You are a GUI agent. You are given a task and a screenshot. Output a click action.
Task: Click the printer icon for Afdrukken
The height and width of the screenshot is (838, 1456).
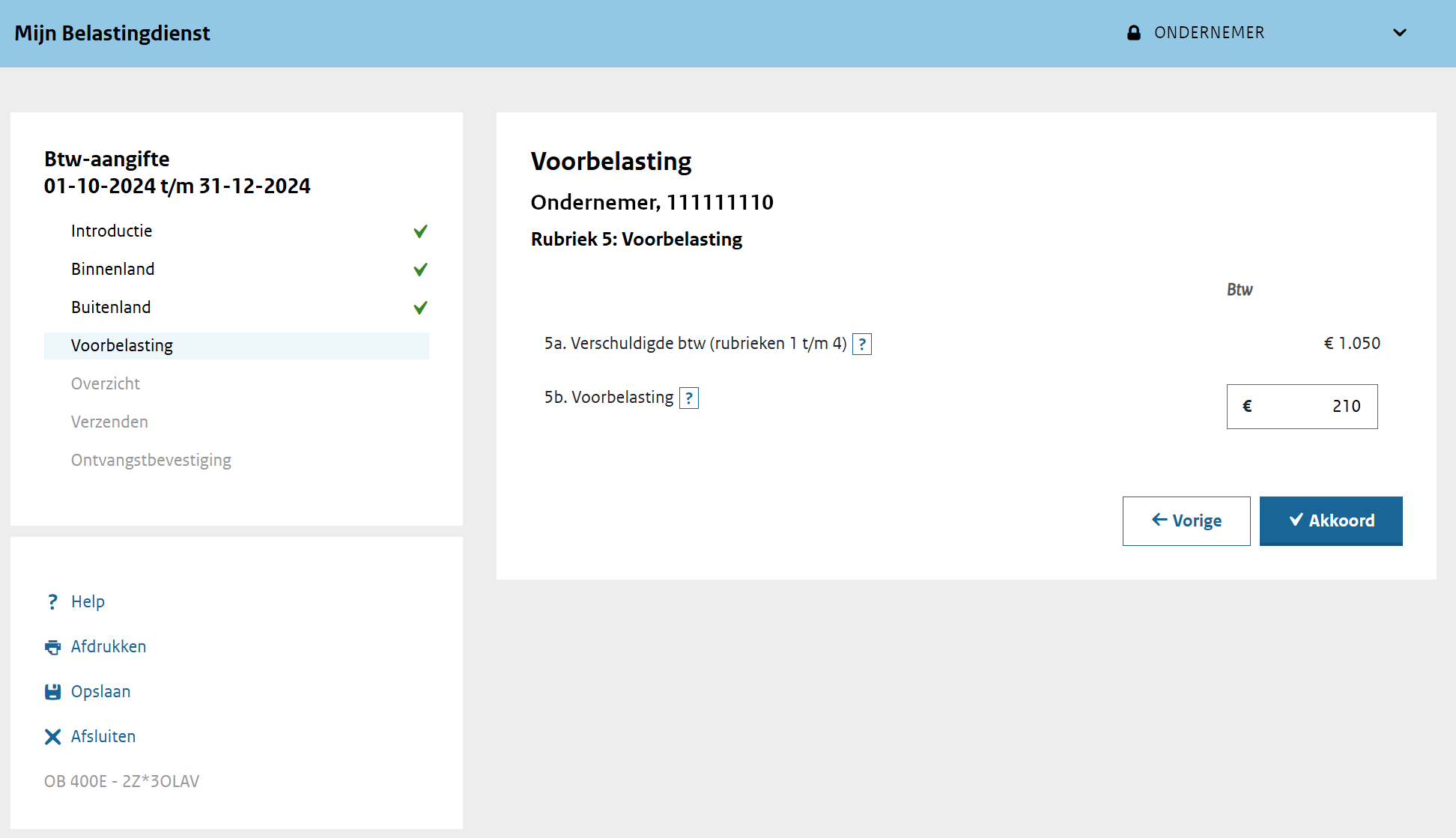coord(52,647)
